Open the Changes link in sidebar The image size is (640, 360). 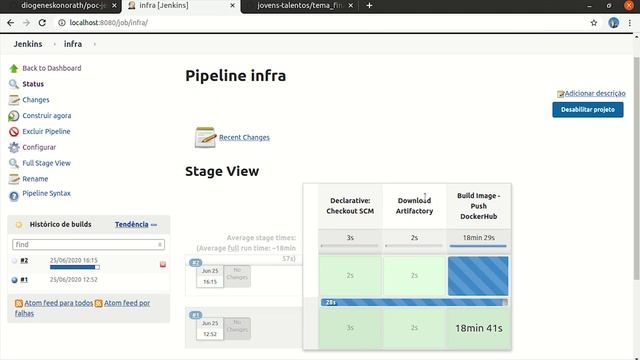(36, 100)
